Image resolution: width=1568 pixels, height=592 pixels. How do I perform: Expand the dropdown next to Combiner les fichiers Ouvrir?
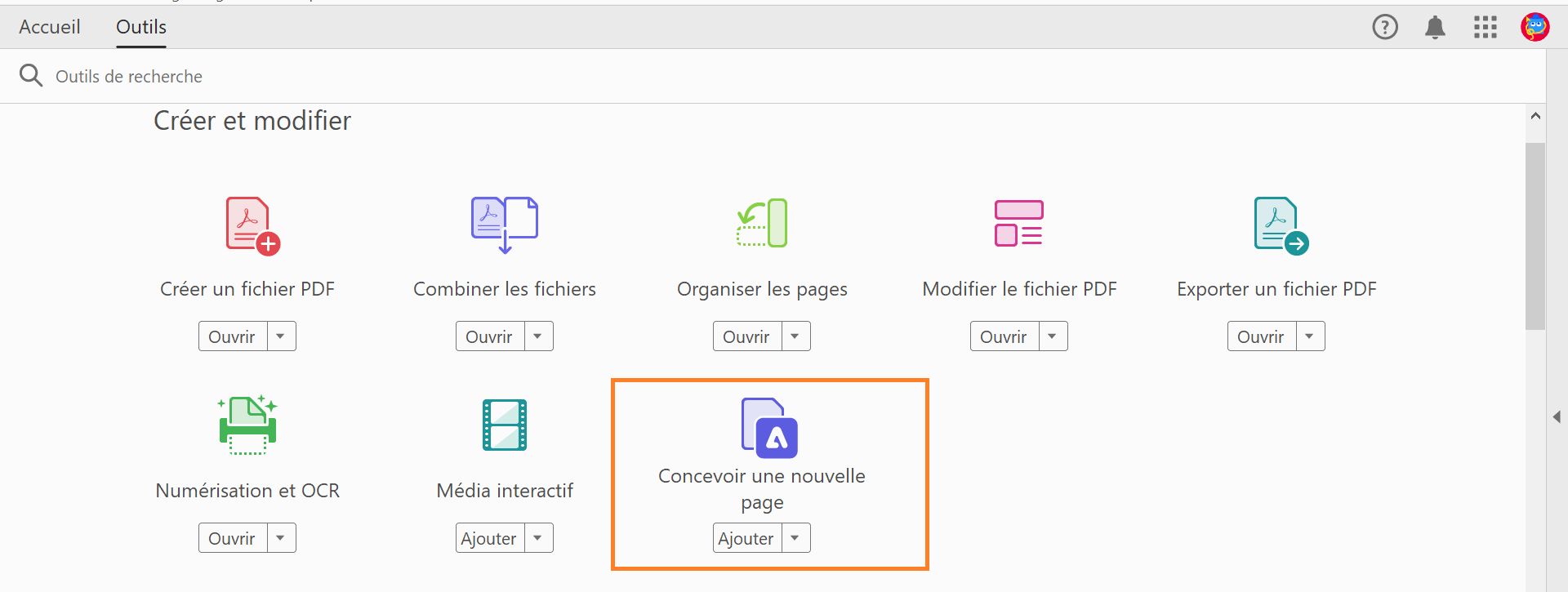click(x=537, y=336)
